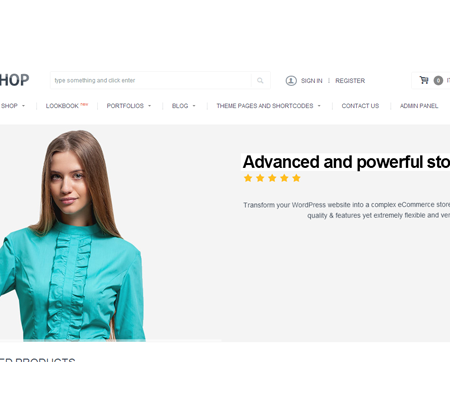Viewport: 450px width, 410px height.
Task: Expand the Blog dropdown arrow
Action: 194,106
